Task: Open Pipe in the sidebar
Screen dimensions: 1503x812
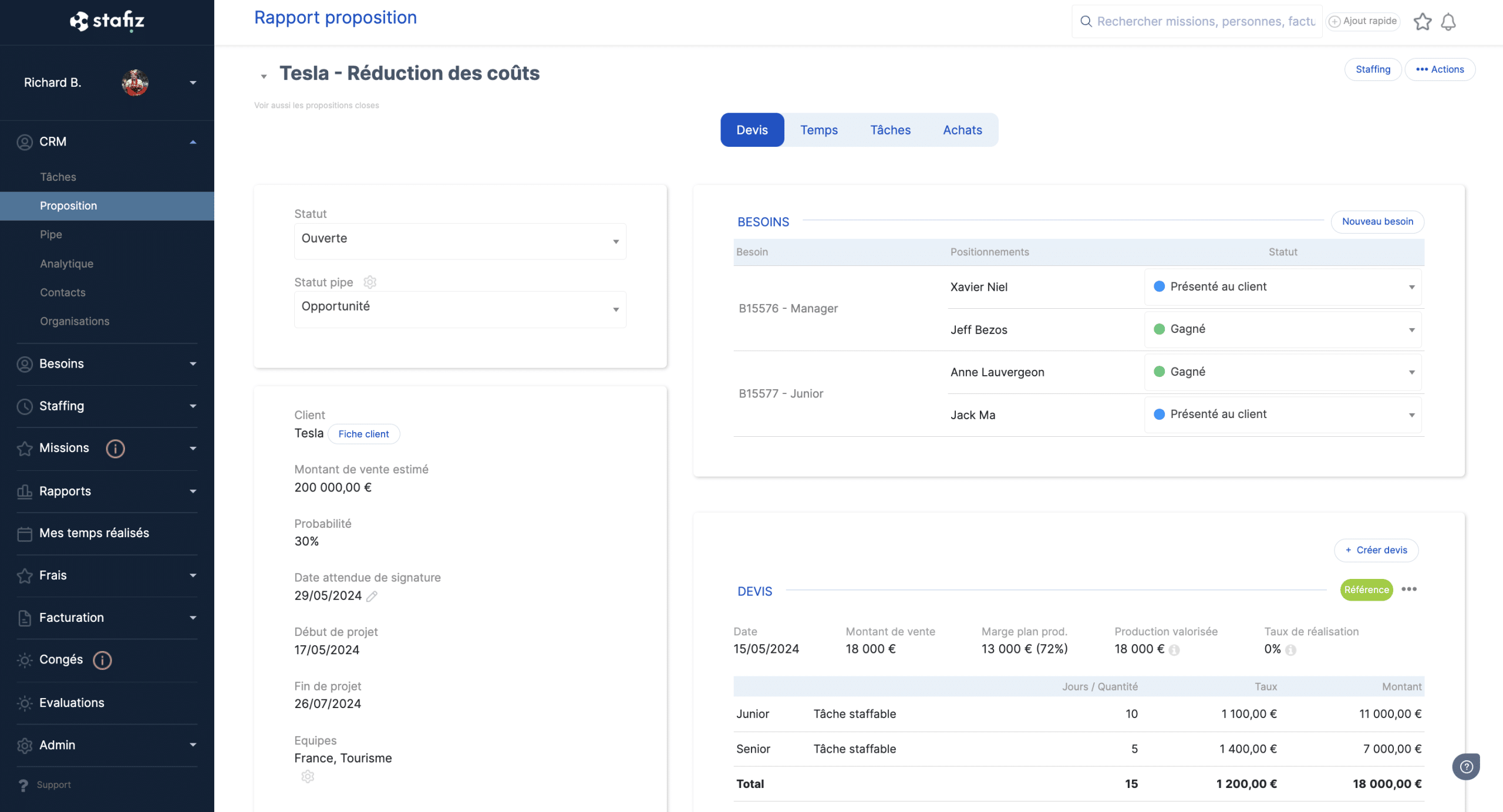Action: pyautogui.click(x=51, y=234)
